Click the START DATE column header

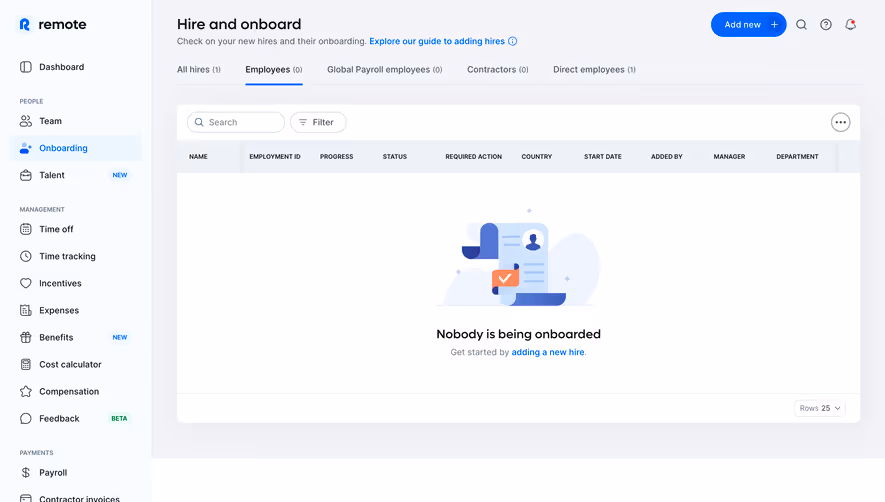[x=603, y=156]
